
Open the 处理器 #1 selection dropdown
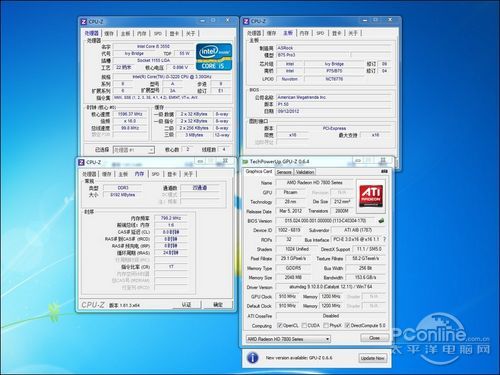(134, 150)
